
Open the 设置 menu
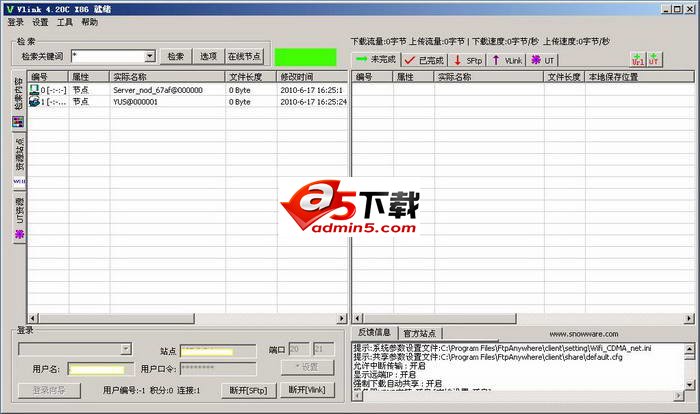tap(40, 22)
